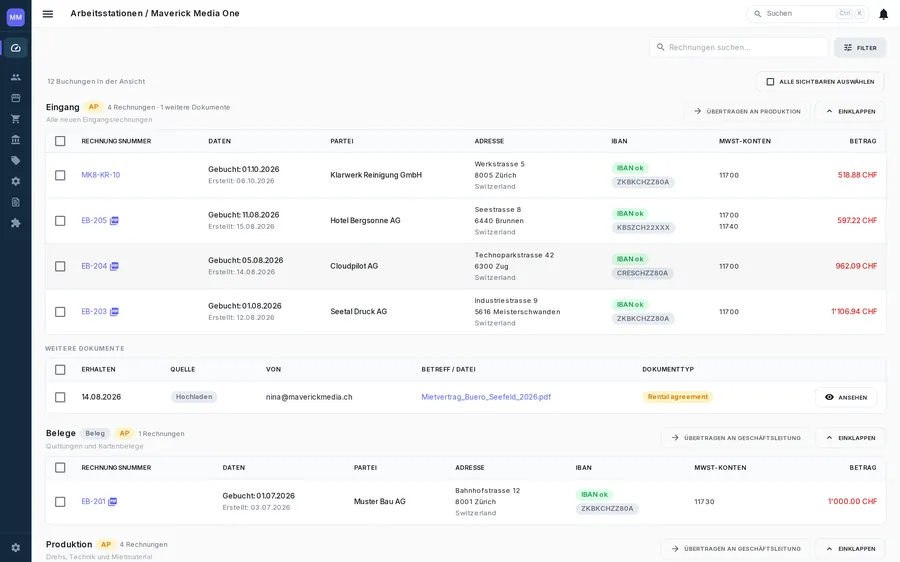Toggle the Eingang table header checkbox
Viewport: 900px width, 562px height.
(60, 141)
